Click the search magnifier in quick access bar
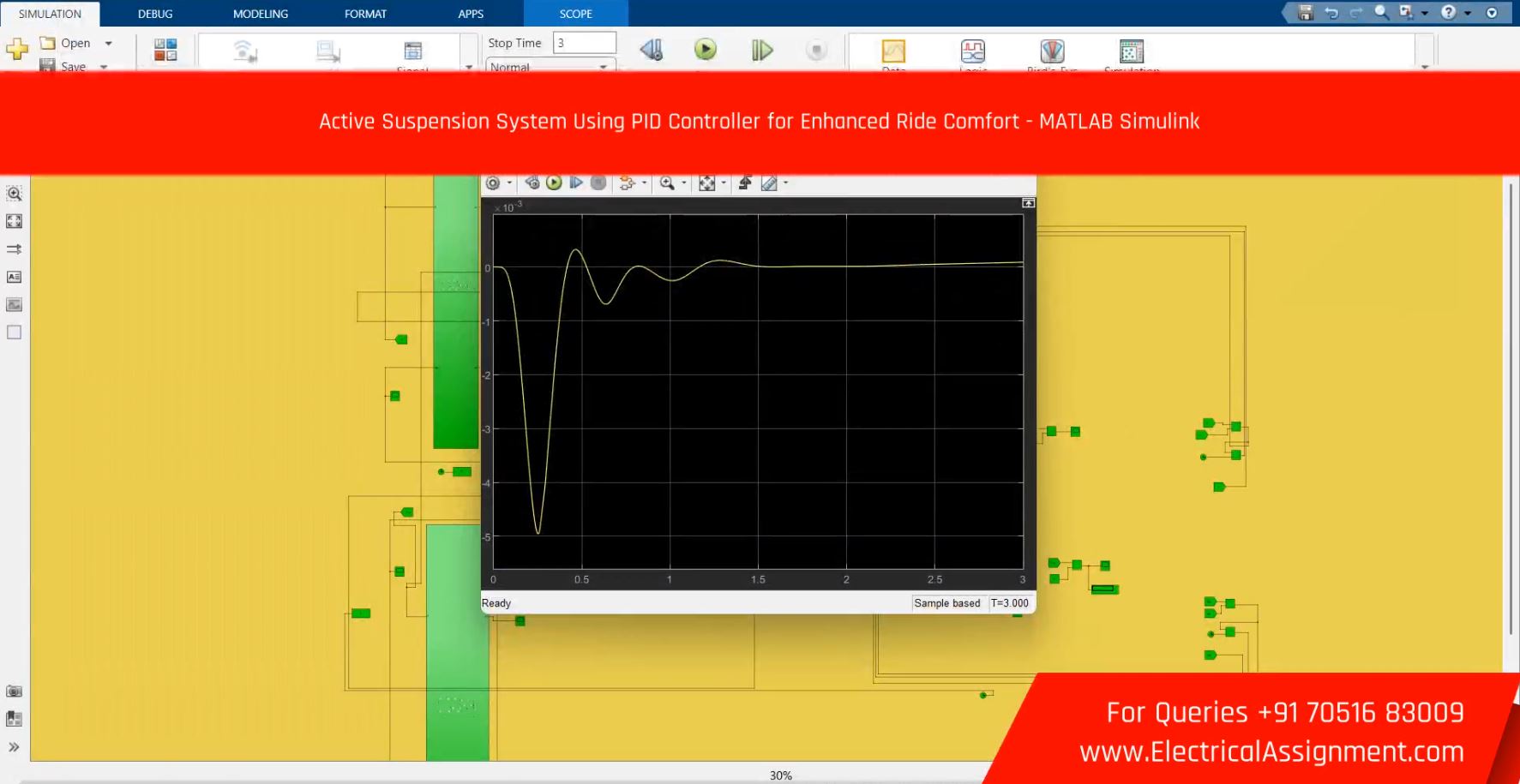Screen dimensions: 1520x784 1381,13
